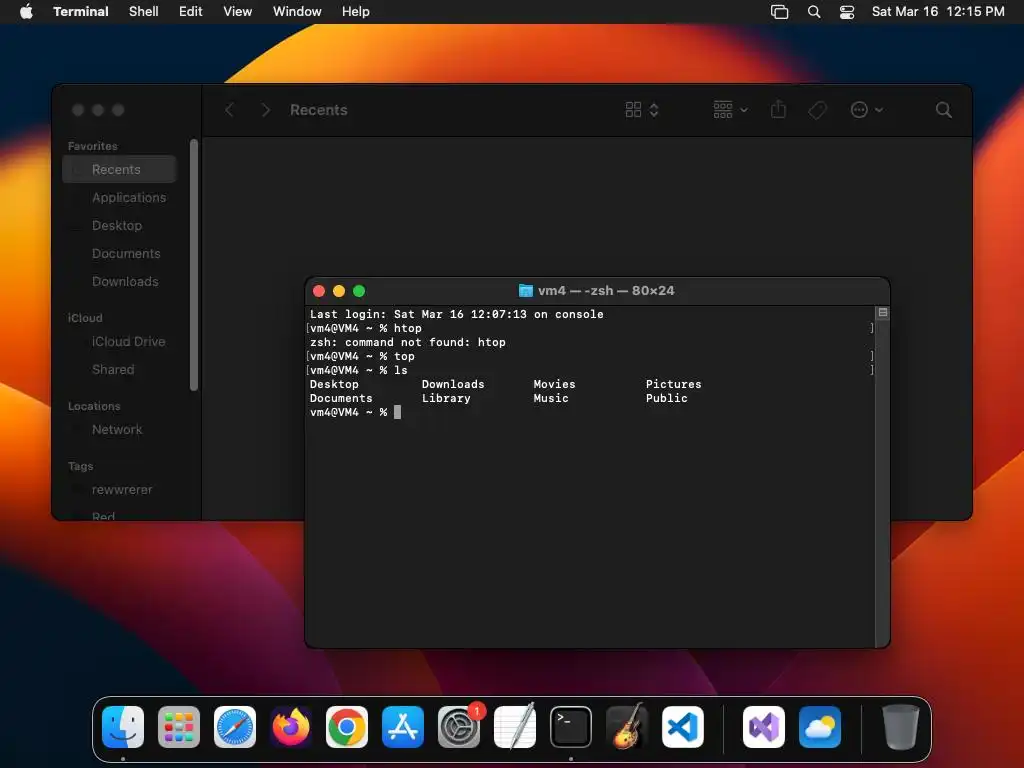The height and width of the screenshot is (768, 1024).
Task: Open the Shell menu
Action: (144, 12)
